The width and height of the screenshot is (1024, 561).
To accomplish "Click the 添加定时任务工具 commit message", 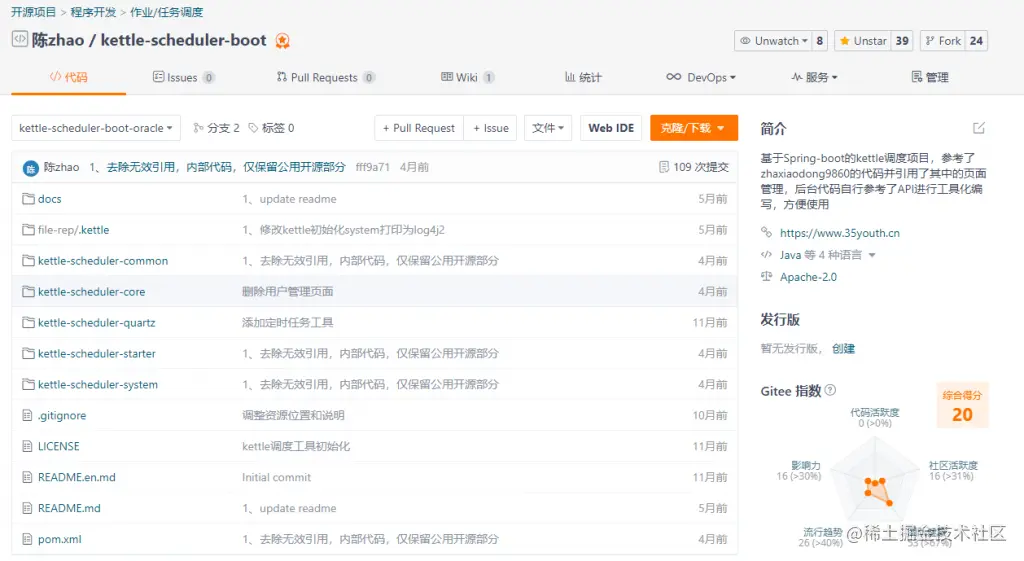I will (287, 323).
